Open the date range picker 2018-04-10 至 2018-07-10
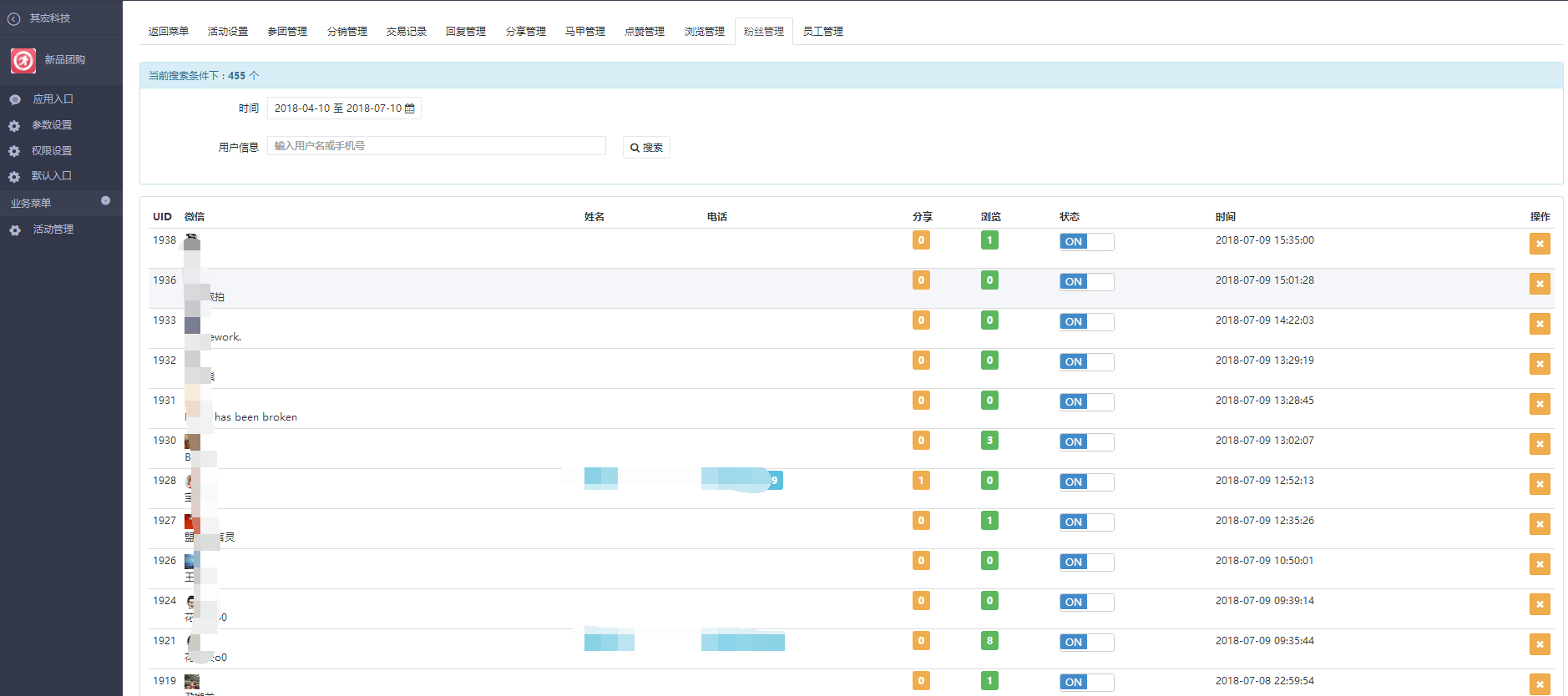This screenshot has width=1568, height=696. [x=344, y=108]
